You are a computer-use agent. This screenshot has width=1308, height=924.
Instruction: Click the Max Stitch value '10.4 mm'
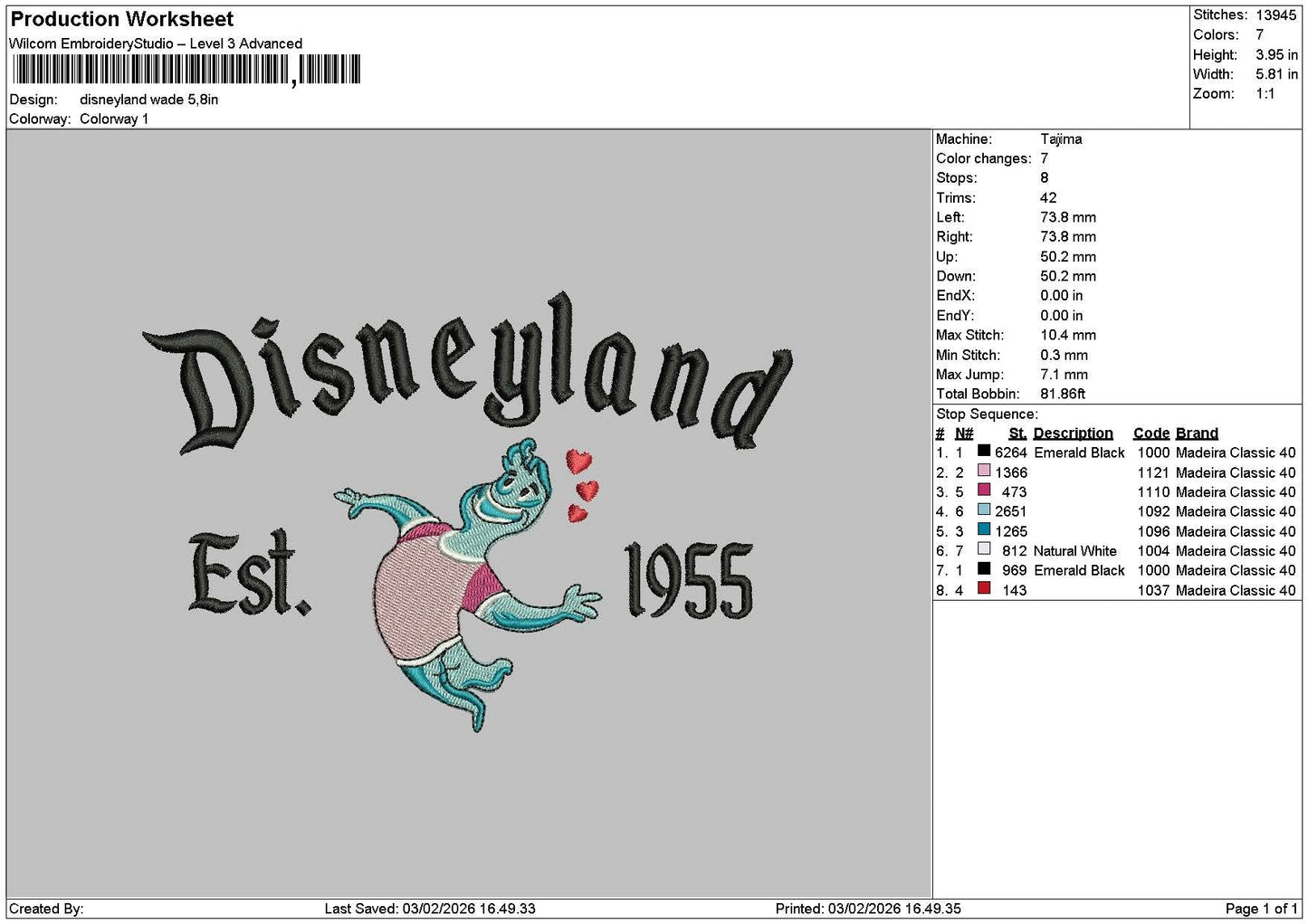pyautogui.click(x=1068, y=335)
